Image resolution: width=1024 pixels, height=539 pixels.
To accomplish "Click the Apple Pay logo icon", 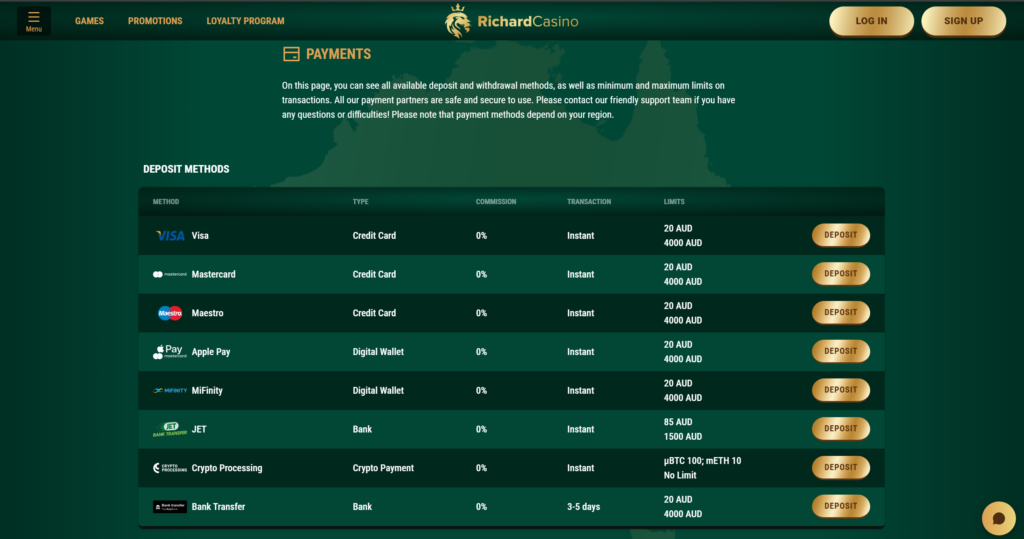I will tap(170, 351).
